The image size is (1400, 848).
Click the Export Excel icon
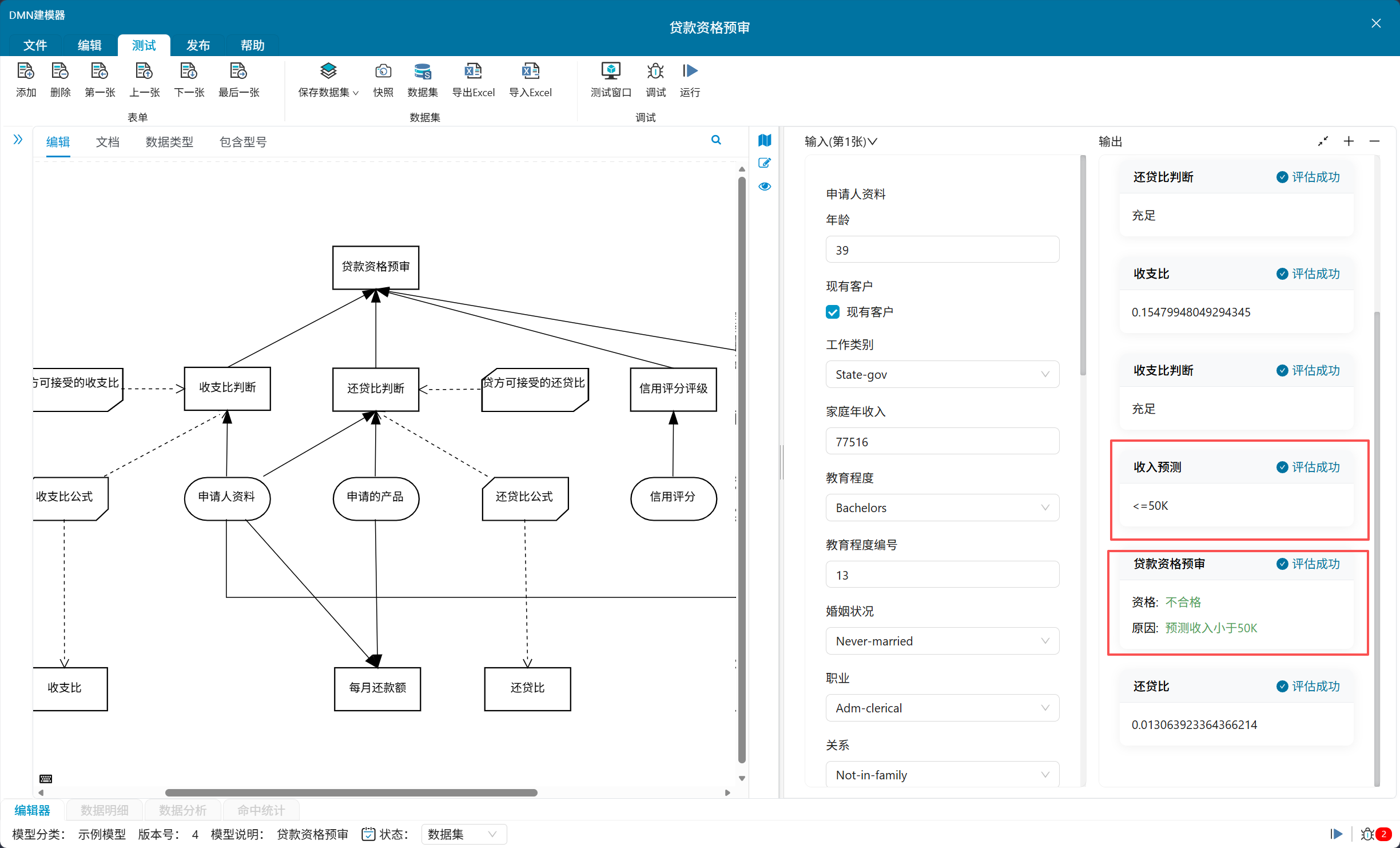[472, 72]
